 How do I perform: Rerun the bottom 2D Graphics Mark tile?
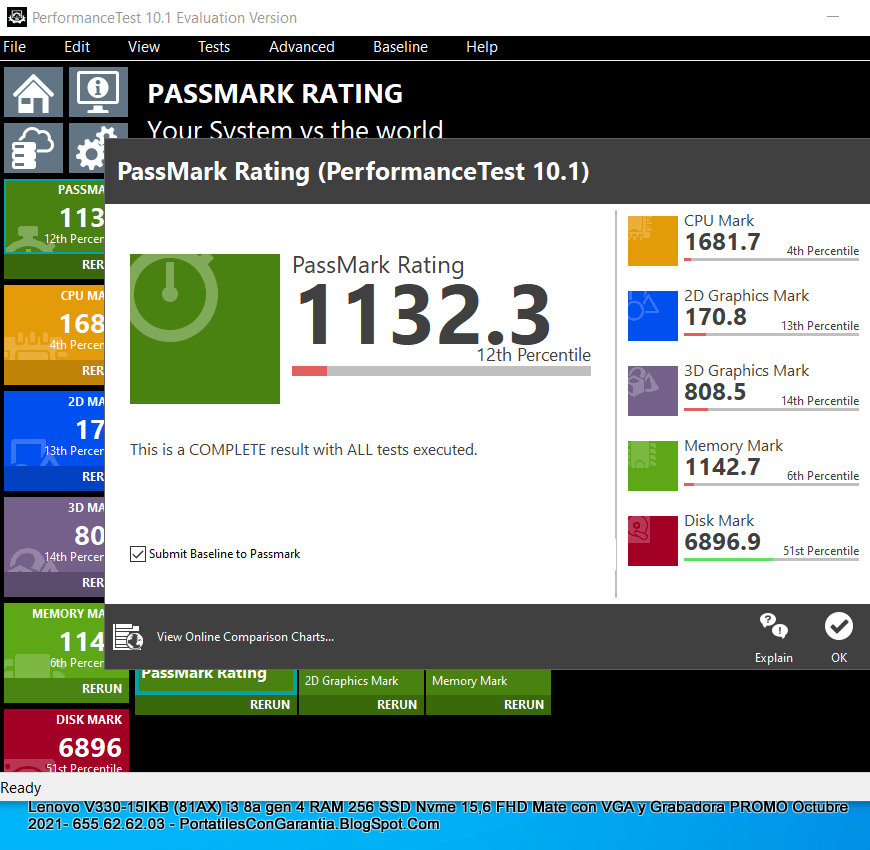(397, 705)
